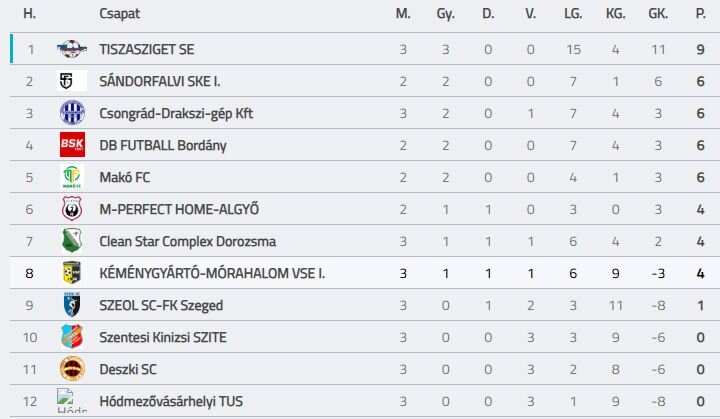
Task: Select the Hódmezővásárhelyi TUS team name
Action: [x=171, y=402]
